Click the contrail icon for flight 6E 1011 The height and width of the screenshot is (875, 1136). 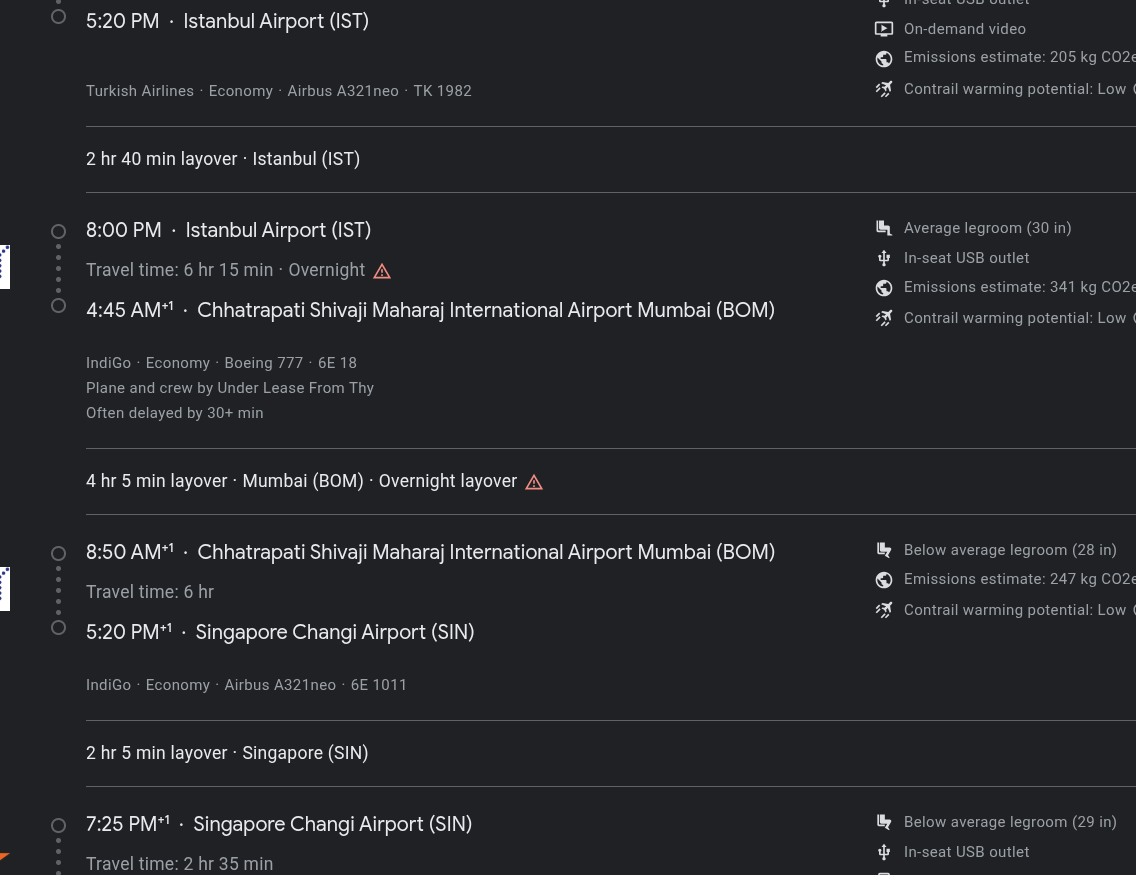point(884,610)
